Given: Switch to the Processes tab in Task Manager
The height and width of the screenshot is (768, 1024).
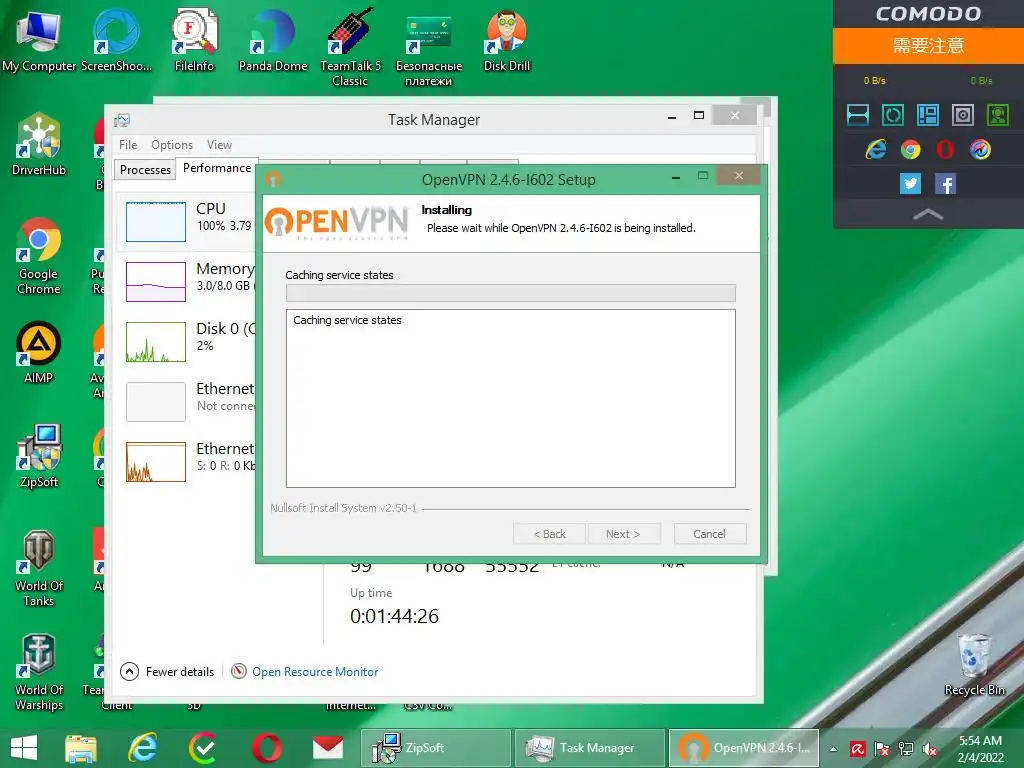Looking at the screenshot, I should tap(145, 170).
